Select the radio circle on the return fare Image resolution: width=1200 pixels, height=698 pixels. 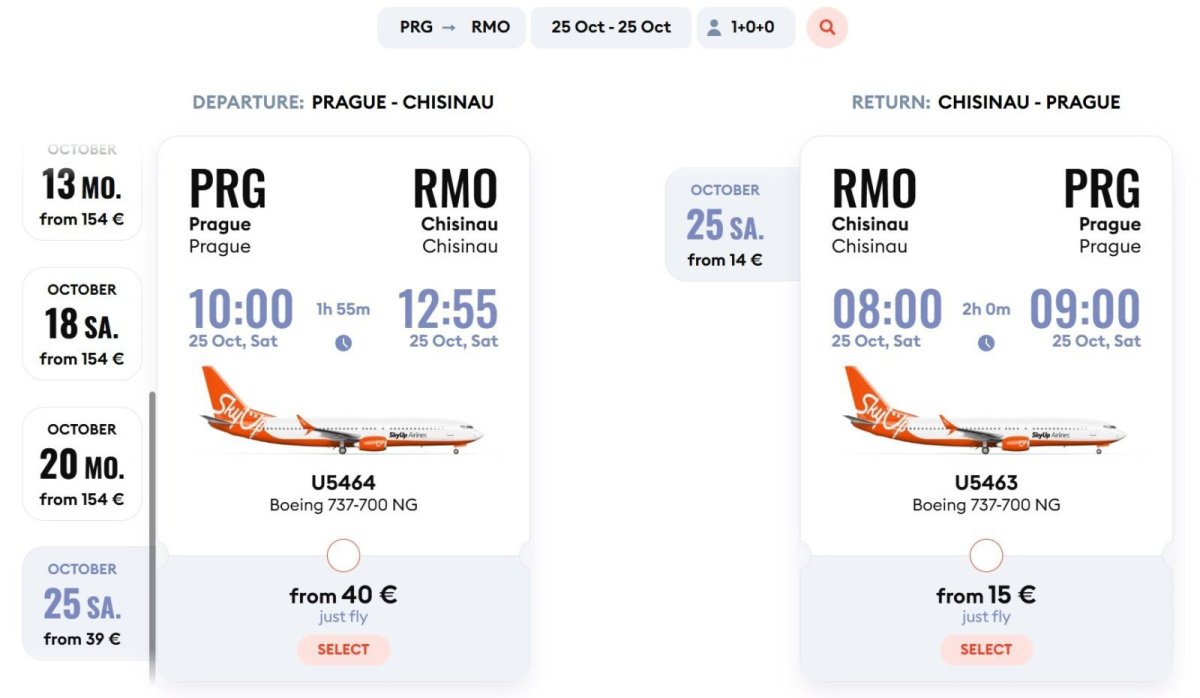pyautogui.click(x=986, y=555)
